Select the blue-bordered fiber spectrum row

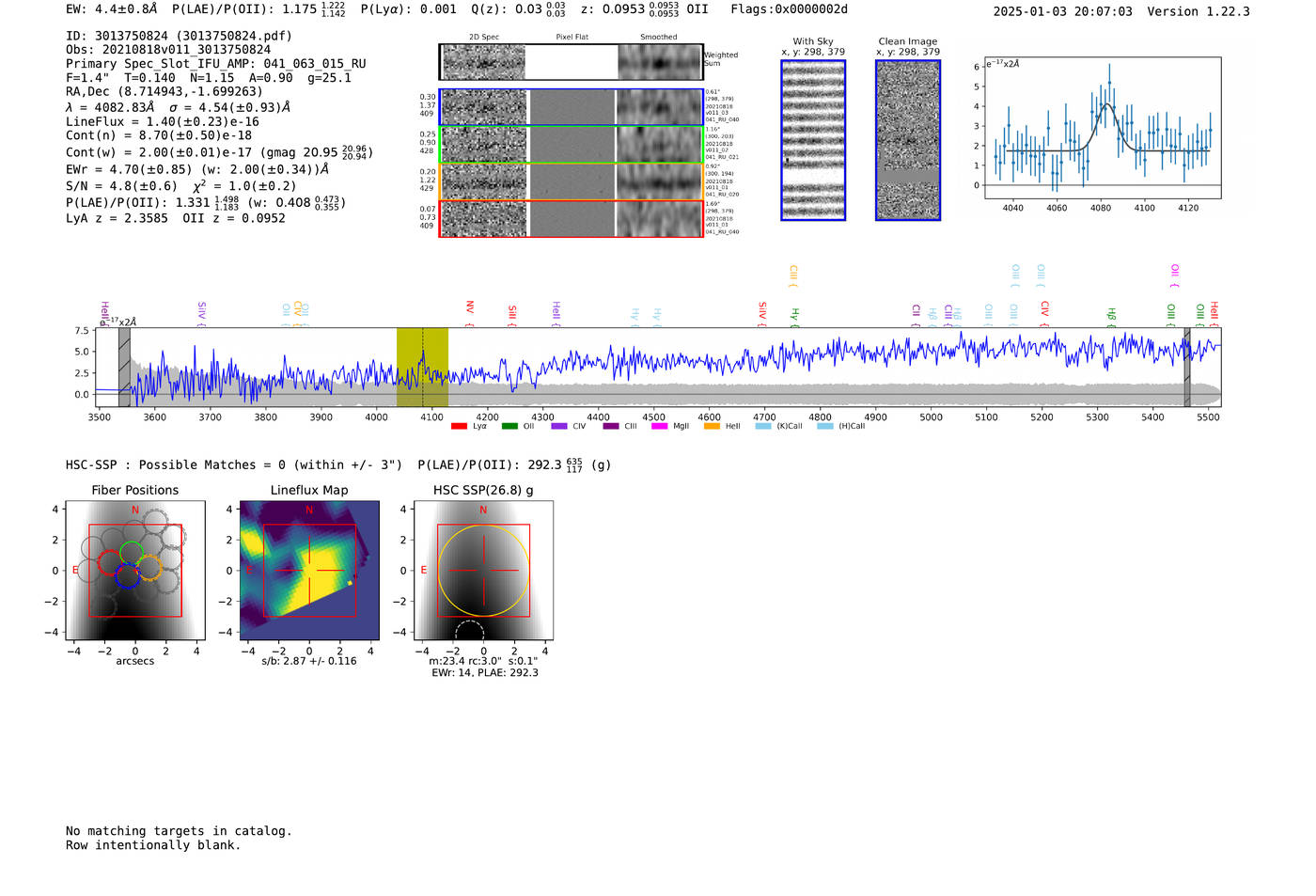click(x=571, y=107)
